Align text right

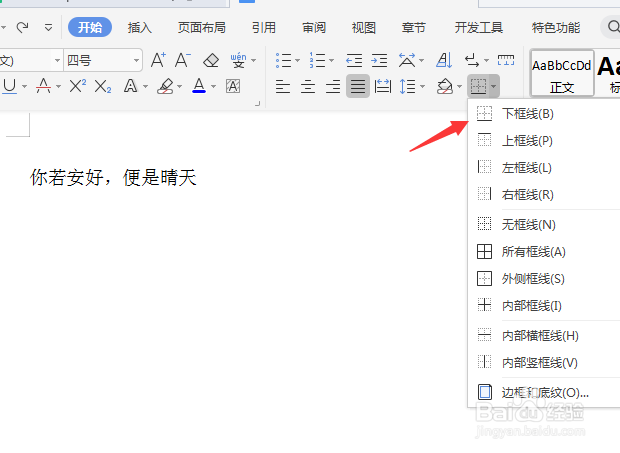333,86
